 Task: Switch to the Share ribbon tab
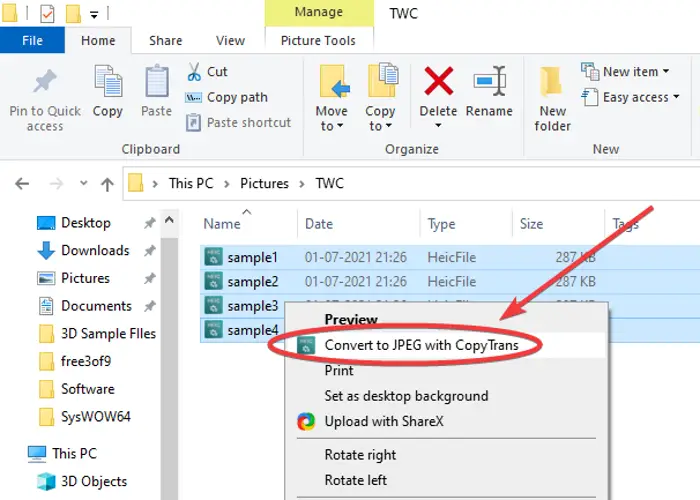(166, 41)
